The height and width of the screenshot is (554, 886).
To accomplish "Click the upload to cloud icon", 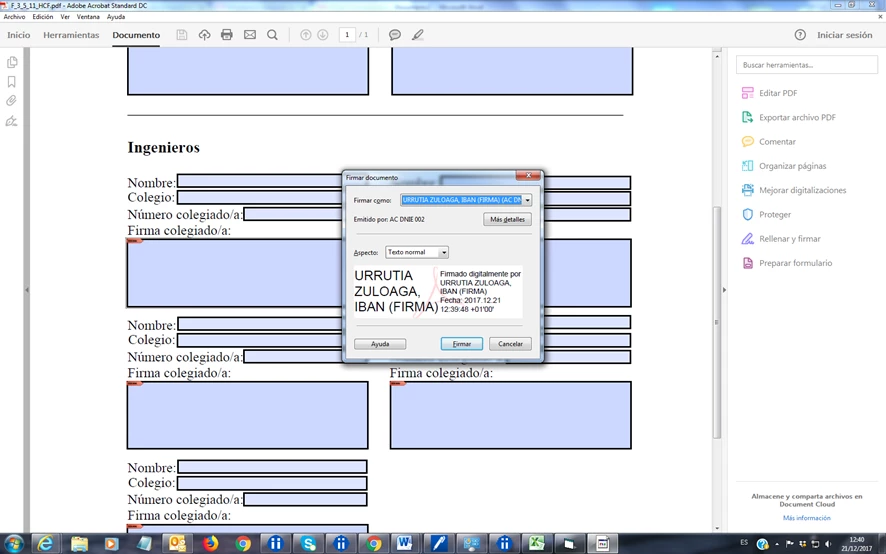I will click(x=204, y=35).
